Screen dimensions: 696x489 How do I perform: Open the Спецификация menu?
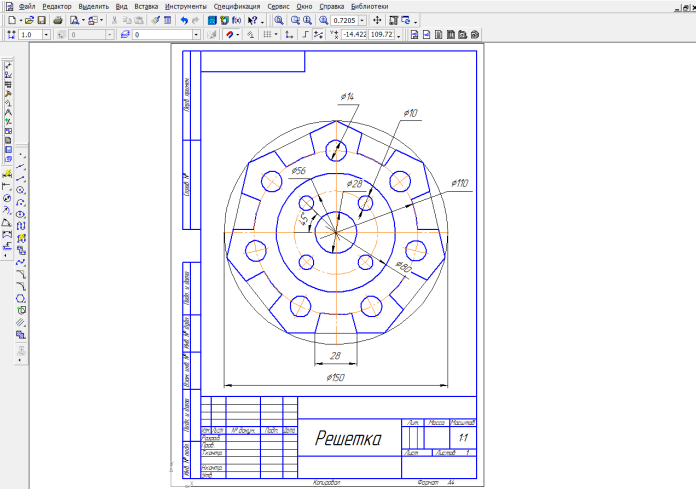click(235, 6)
